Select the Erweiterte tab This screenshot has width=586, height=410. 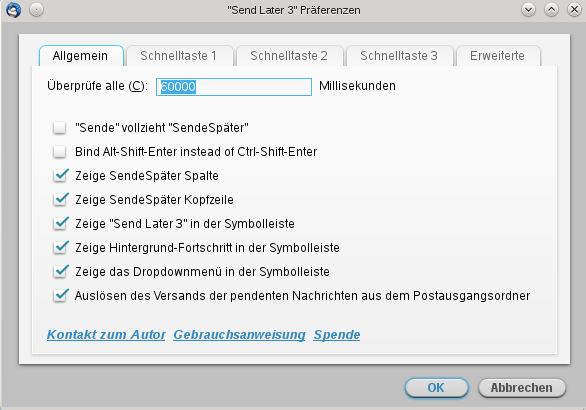click(498, 56)
